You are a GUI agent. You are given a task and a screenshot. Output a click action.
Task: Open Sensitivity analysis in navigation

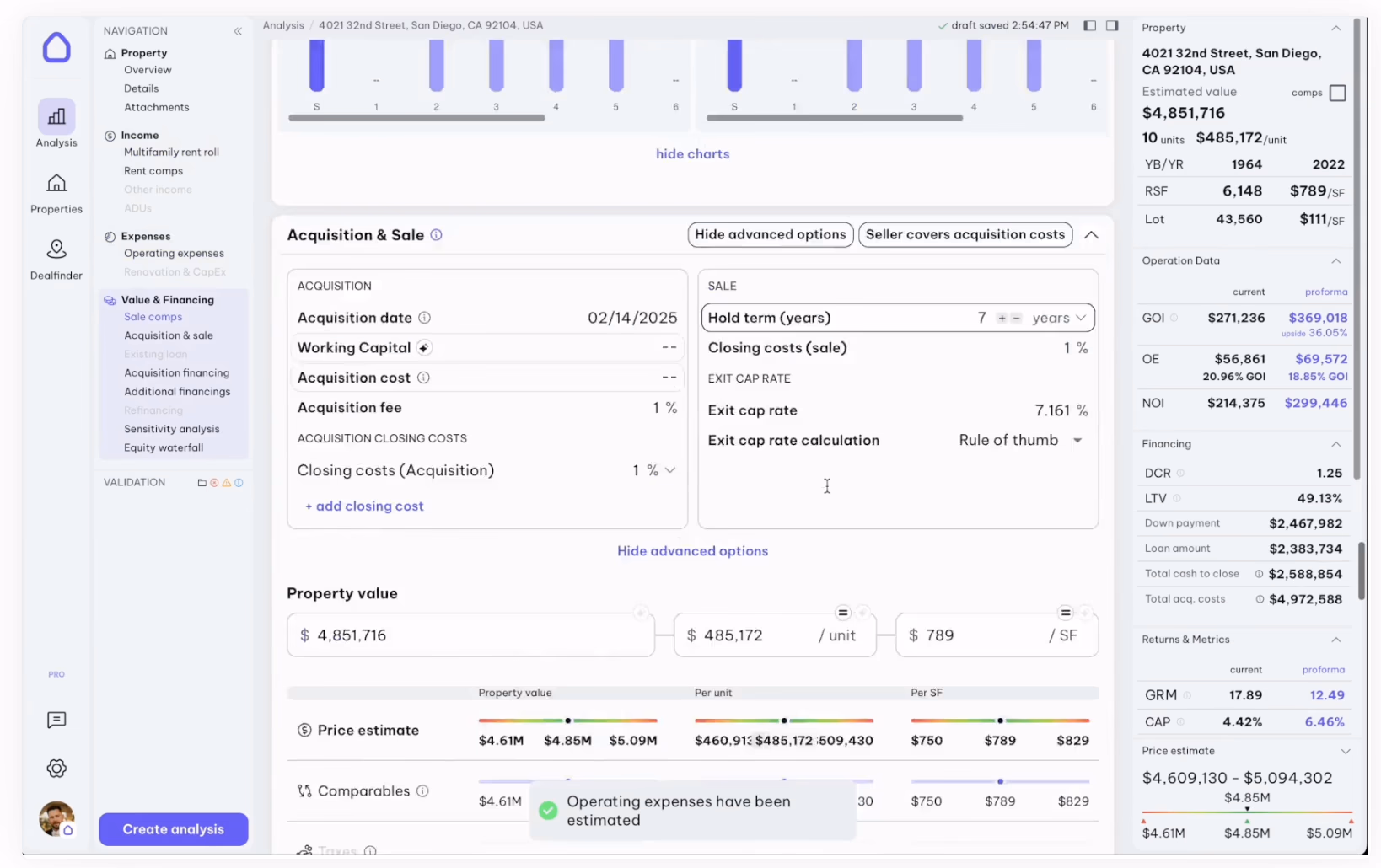pos(171,429)
